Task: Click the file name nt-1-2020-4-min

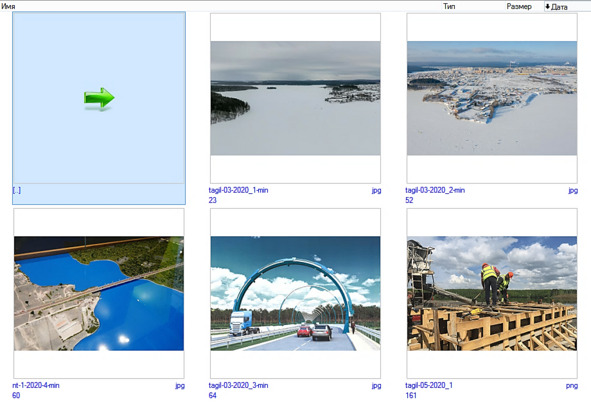Action: tap(36, 385)
